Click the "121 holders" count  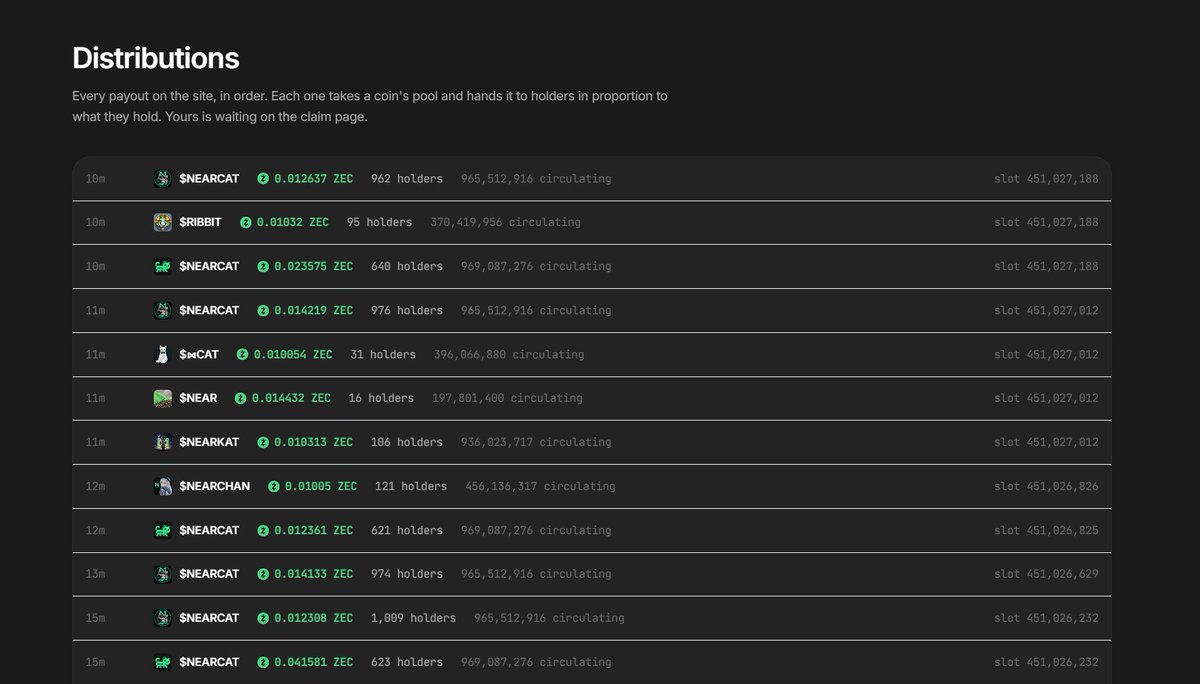coord(411,487)
